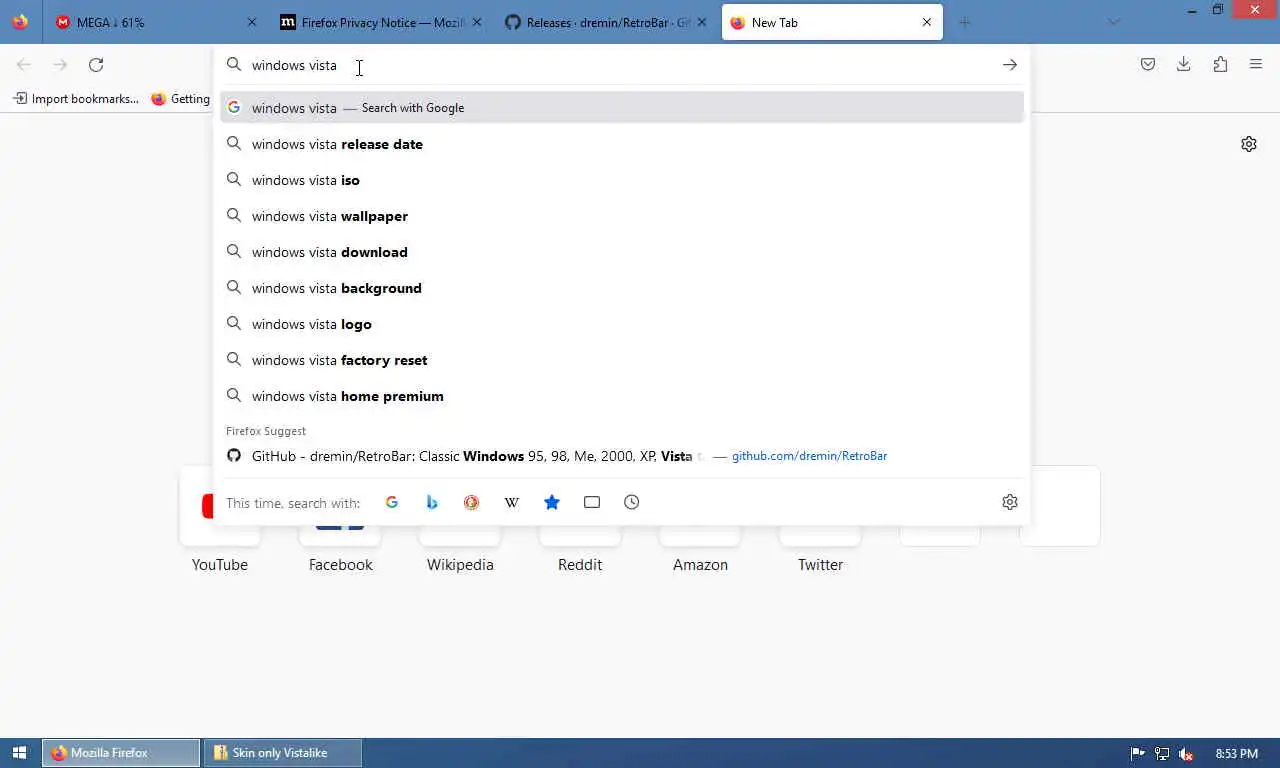Click the 8:53 PM taskbar clock
Screen dimensions: 1280x768
(x=1236, y=754)
